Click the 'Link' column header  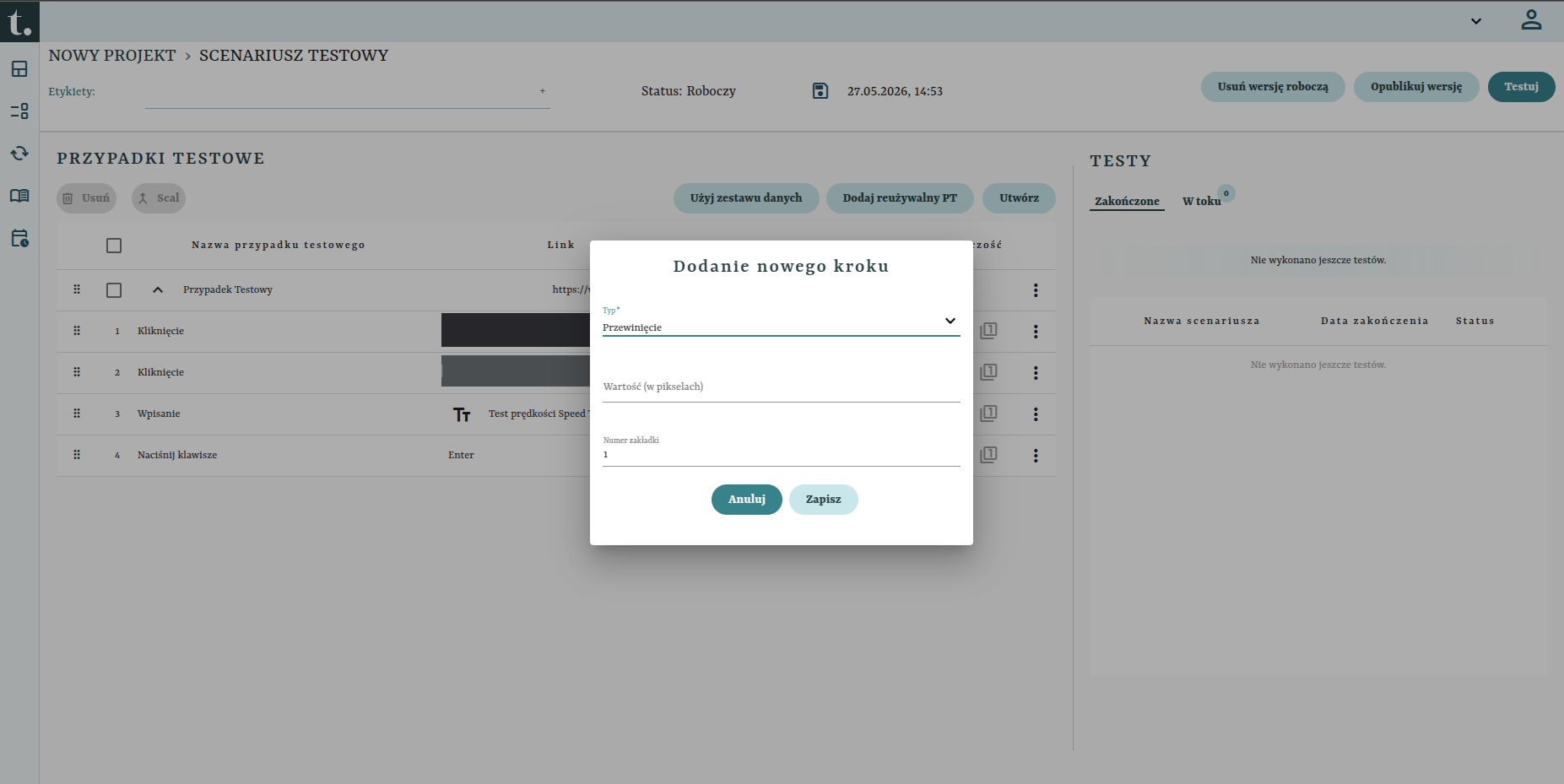(560, 245)
